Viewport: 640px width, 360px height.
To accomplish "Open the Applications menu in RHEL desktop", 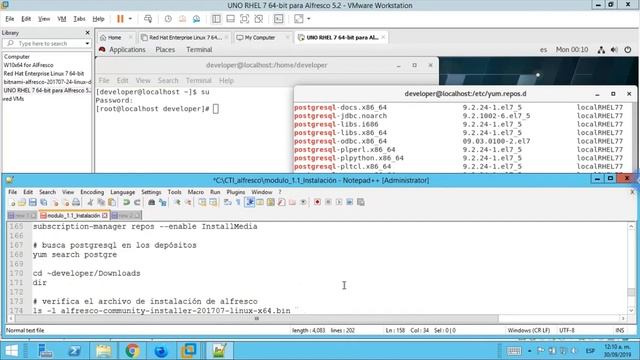I will click(x=127, y=50).
